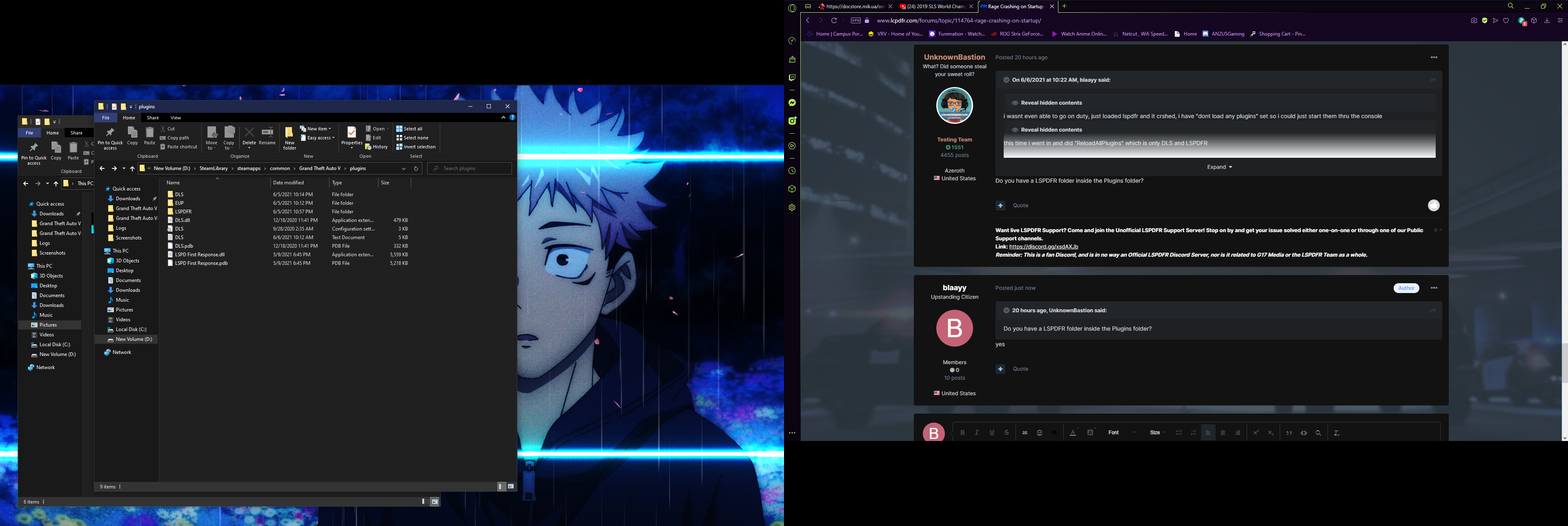The width and height of the screenshot is (1568, 526).
Task: Reveal hidden contents in blaayy's quote
Action: click(1051, 103)
